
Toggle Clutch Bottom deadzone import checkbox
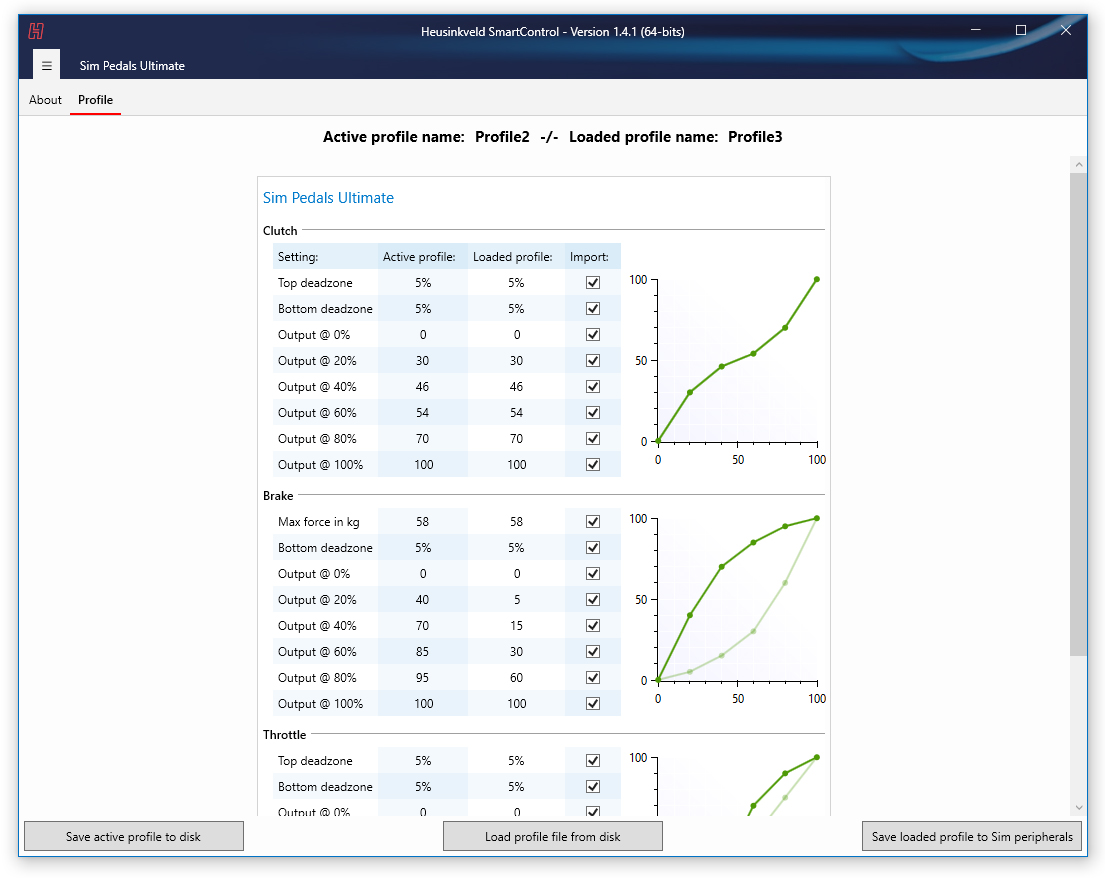coord(593,309)
